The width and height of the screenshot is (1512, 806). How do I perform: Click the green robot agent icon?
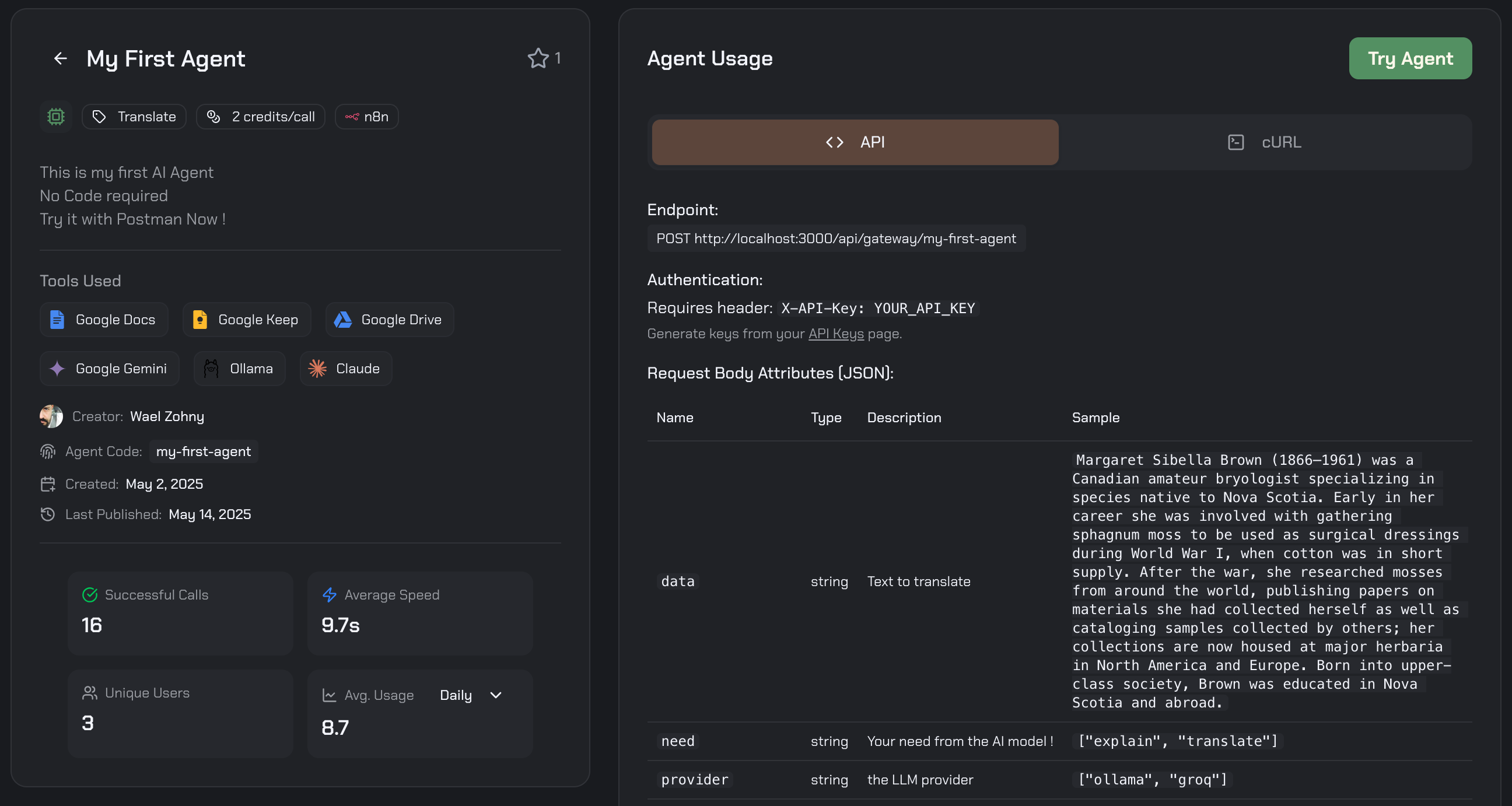click(x=55, y=116)
